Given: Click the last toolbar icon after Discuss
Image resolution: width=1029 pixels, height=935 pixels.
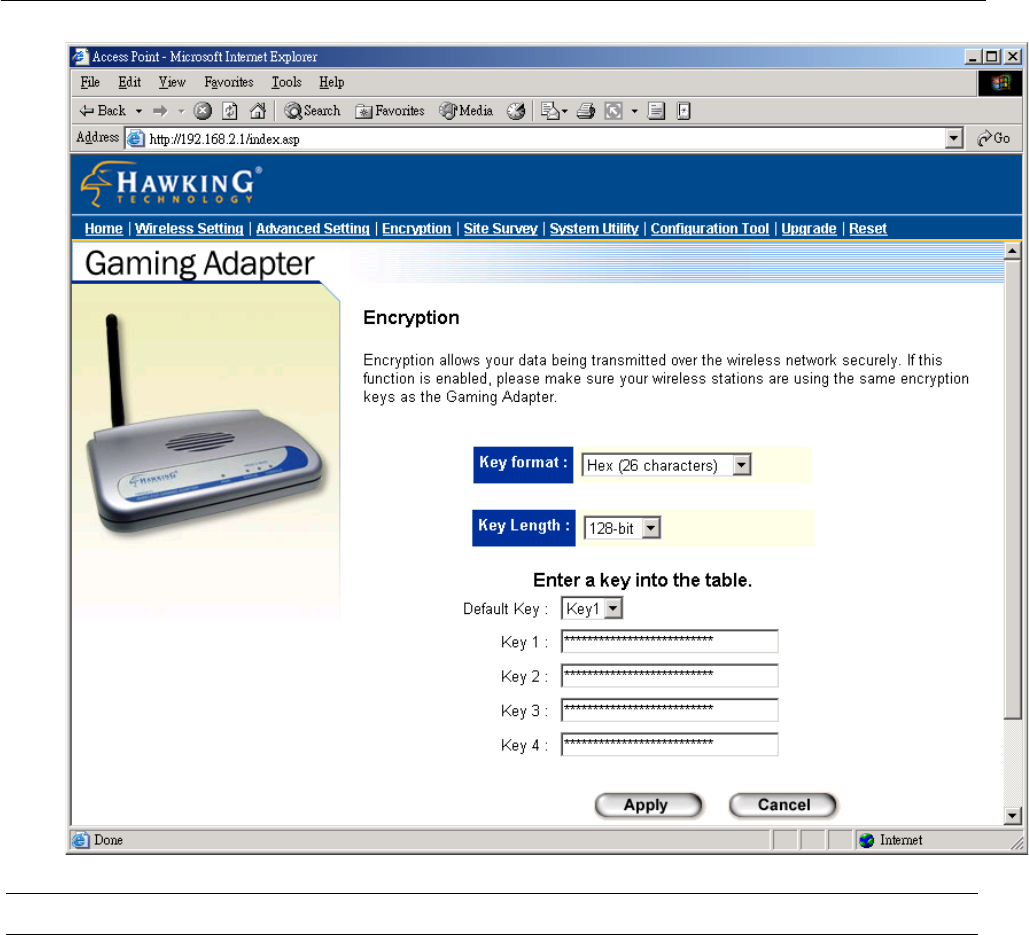Looking at the screenshot, I should pyautogui.click(x=684, y=111).
